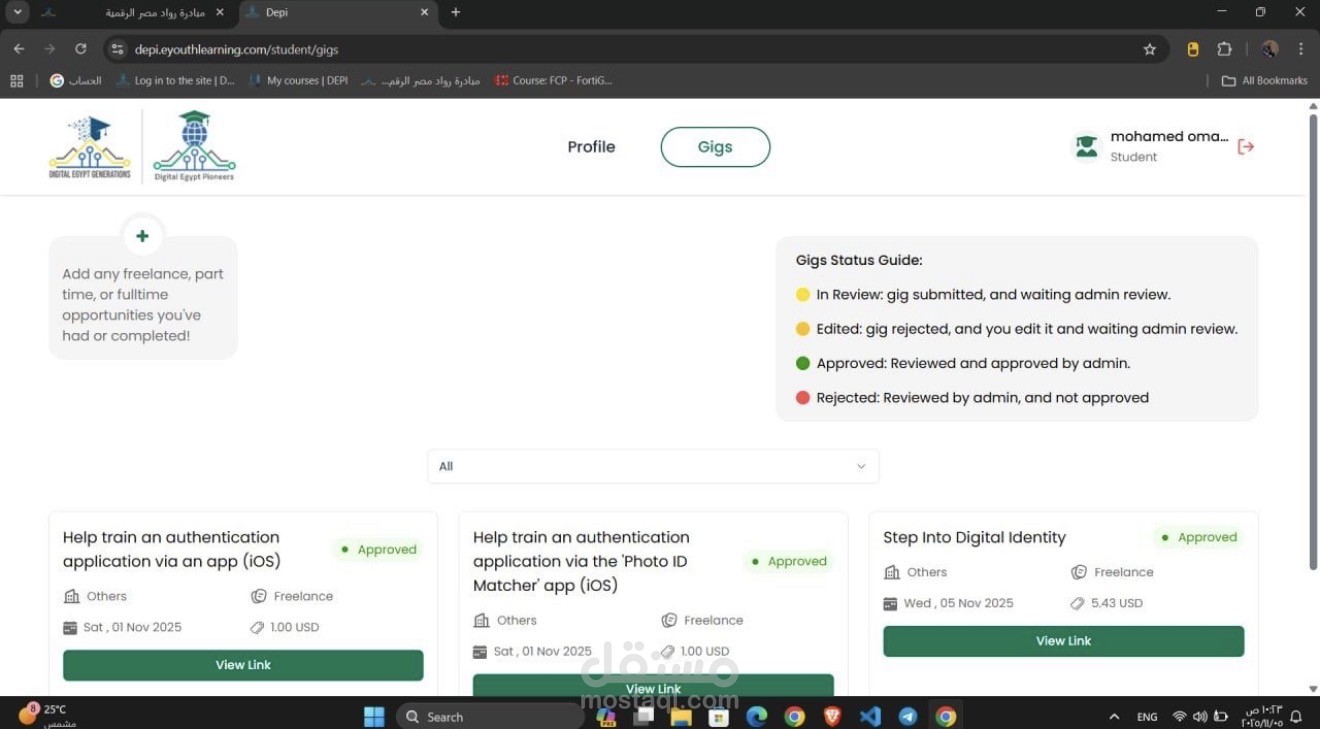Select the Gigs tab

(x=715, y=147)
